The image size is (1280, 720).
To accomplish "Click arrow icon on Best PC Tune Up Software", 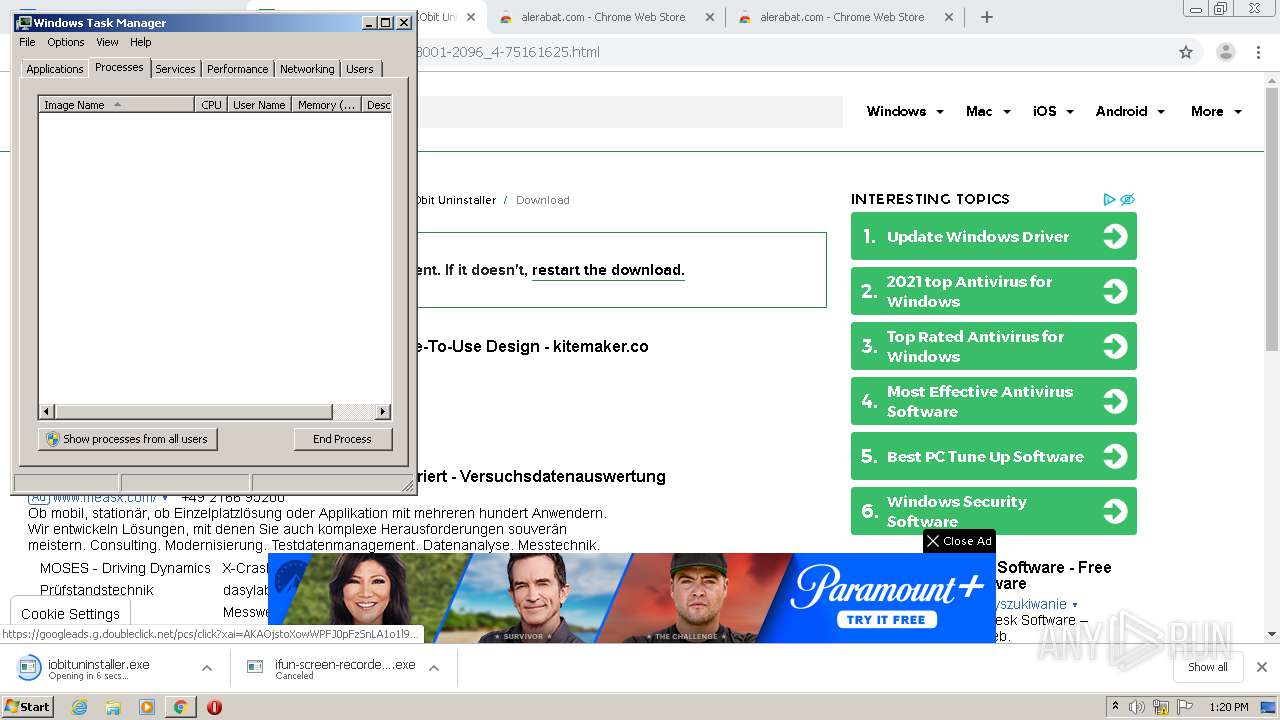I will tap(1114, 456).
